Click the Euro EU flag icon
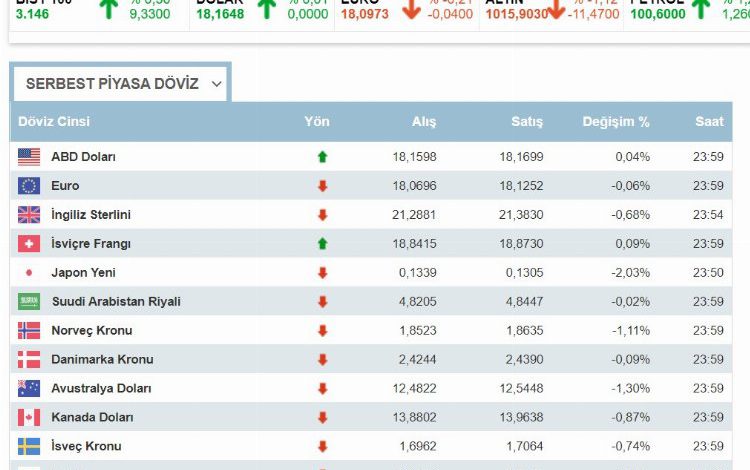This screenshot has height=470, width=750. (29, 186)
